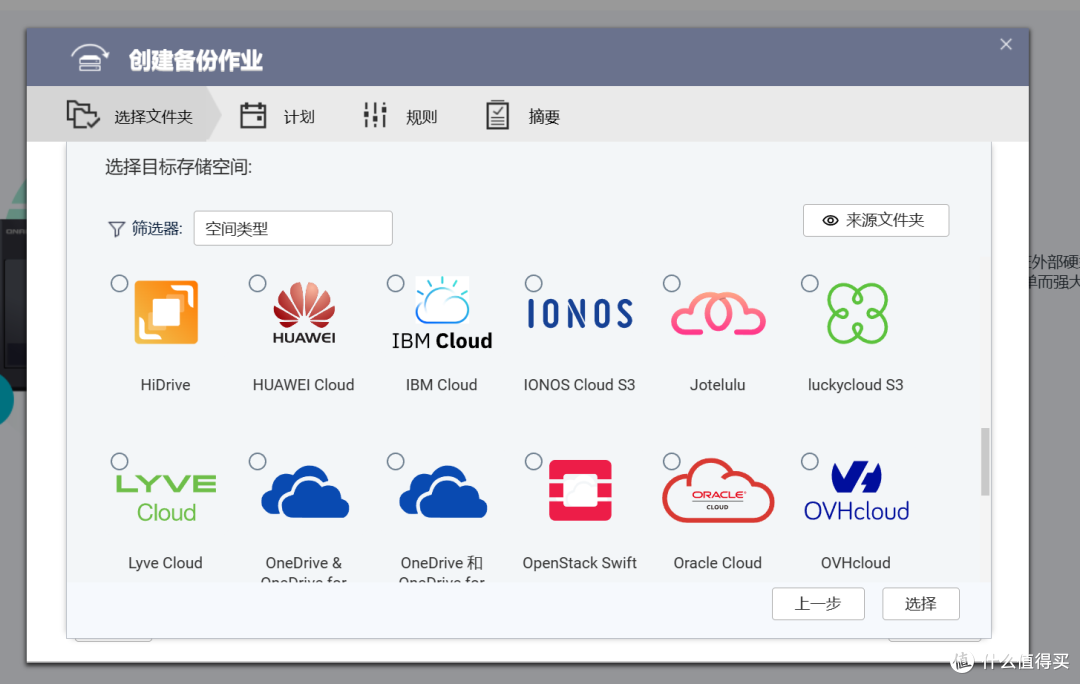Click the luckycloud S3 label text
The height and width of the screenshot is (684, 1080).
855,385
